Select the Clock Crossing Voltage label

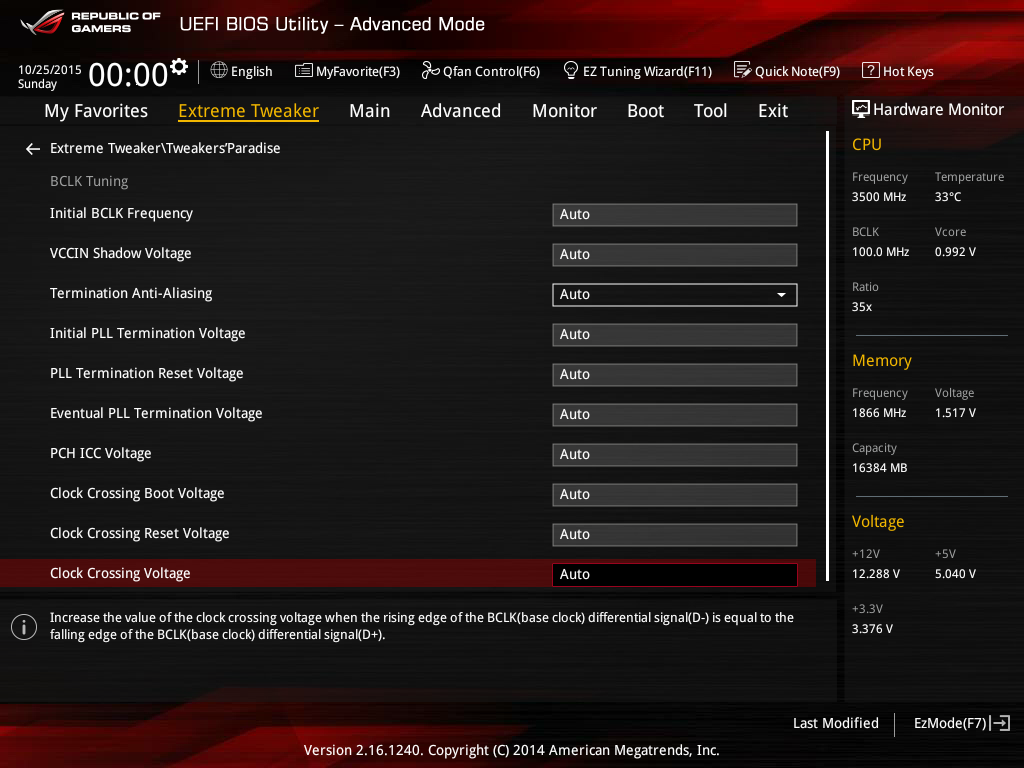click(120, 573)
